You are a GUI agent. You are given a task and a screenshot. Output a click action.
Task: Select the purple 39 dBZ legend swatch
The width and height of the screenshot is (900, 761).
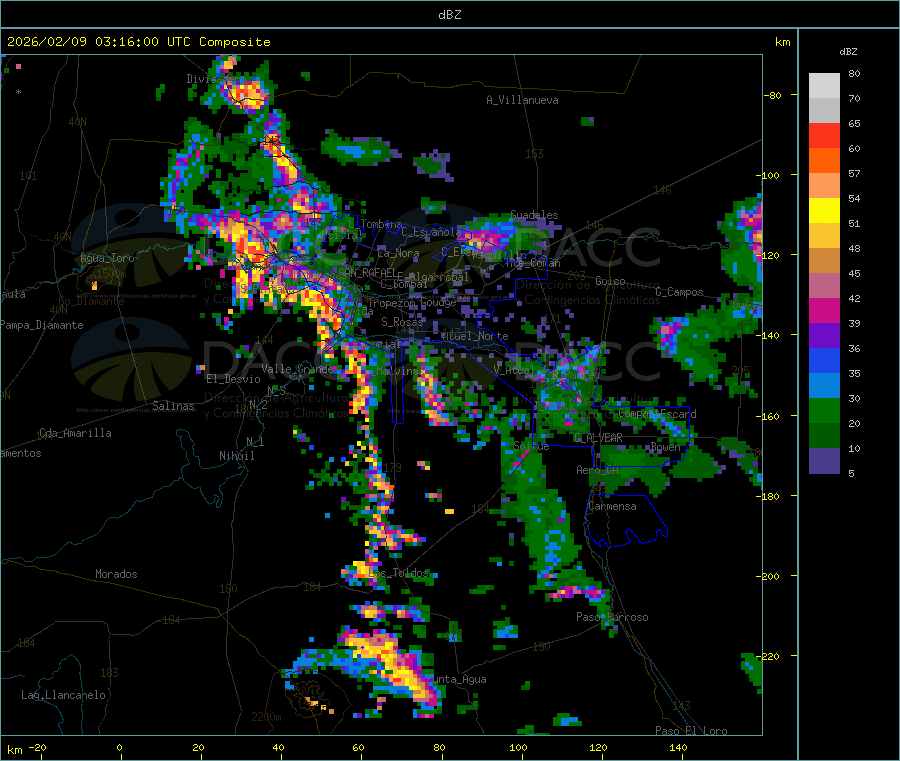click(824, 335)
